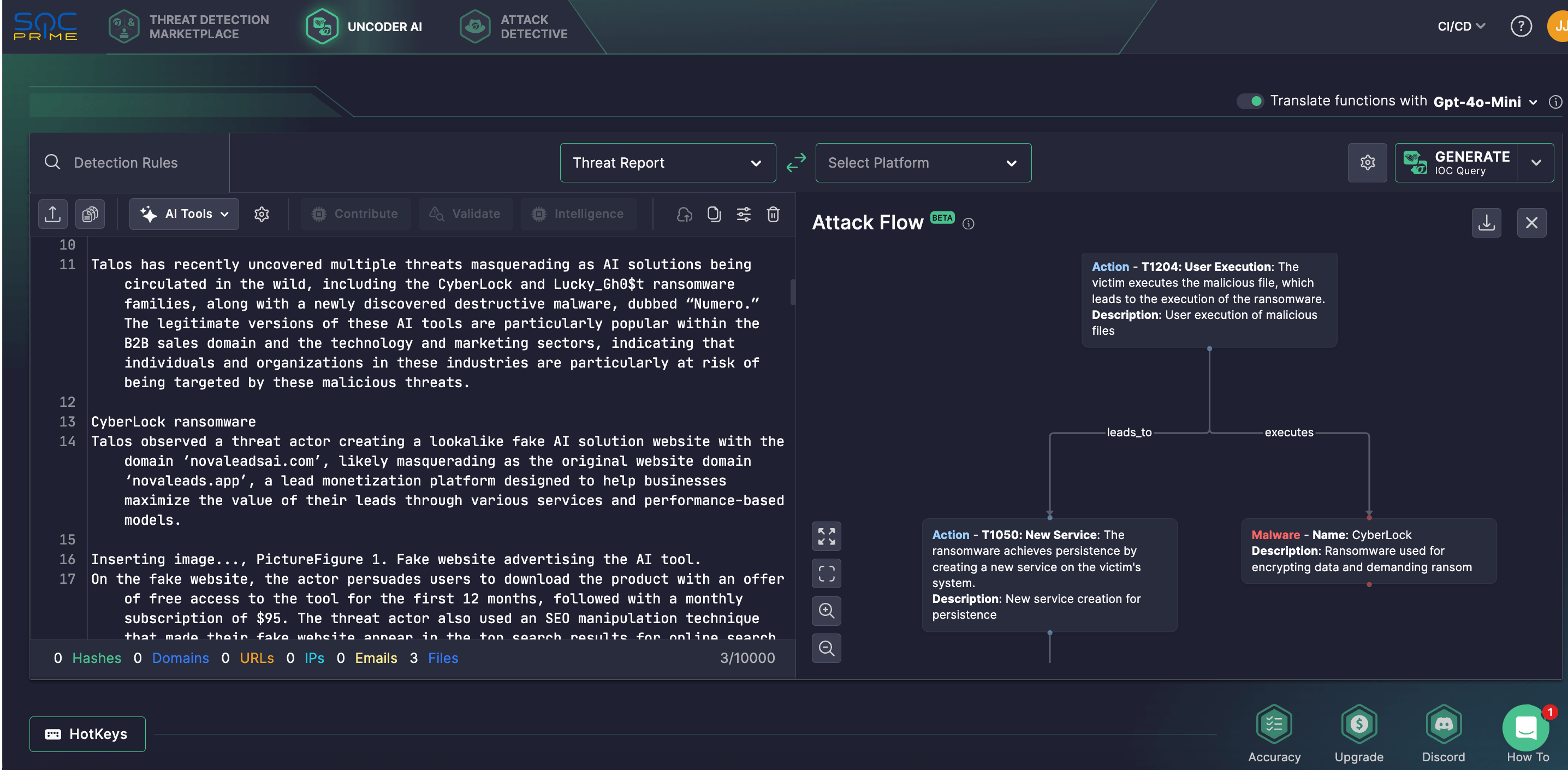Screen dimensions: 1568x770
Task: Click the Files IOC counter link
Action: pos(443,658)
